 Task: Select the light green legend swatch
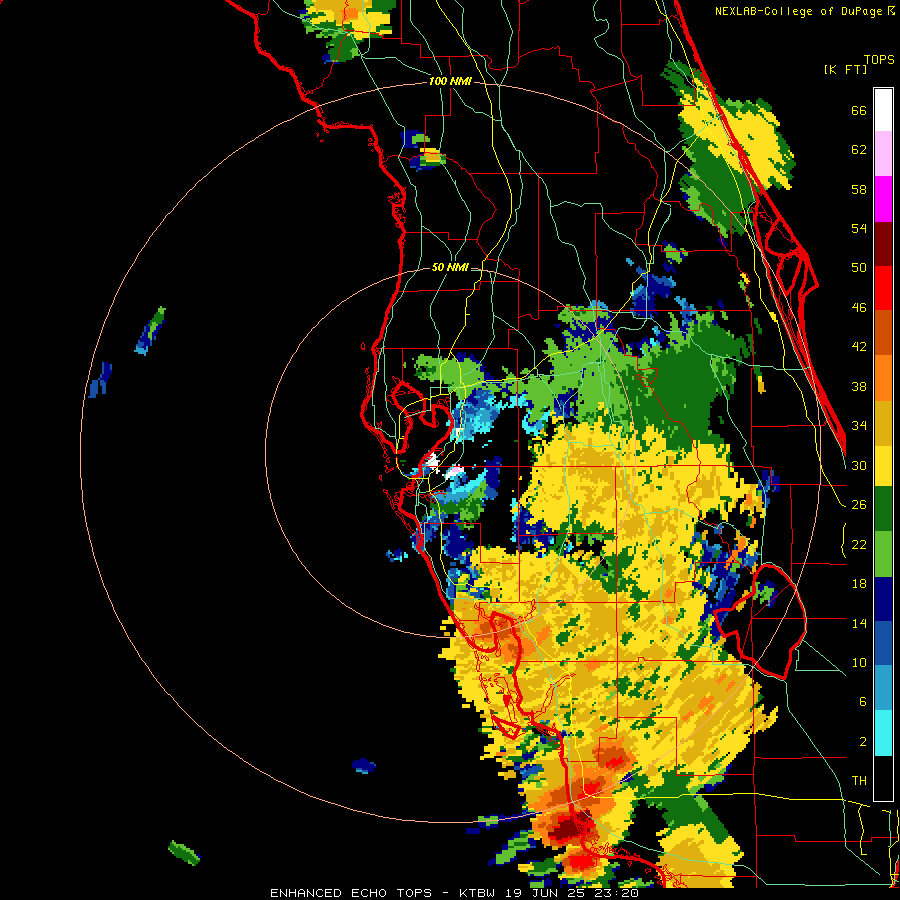(x=883, y=553)
